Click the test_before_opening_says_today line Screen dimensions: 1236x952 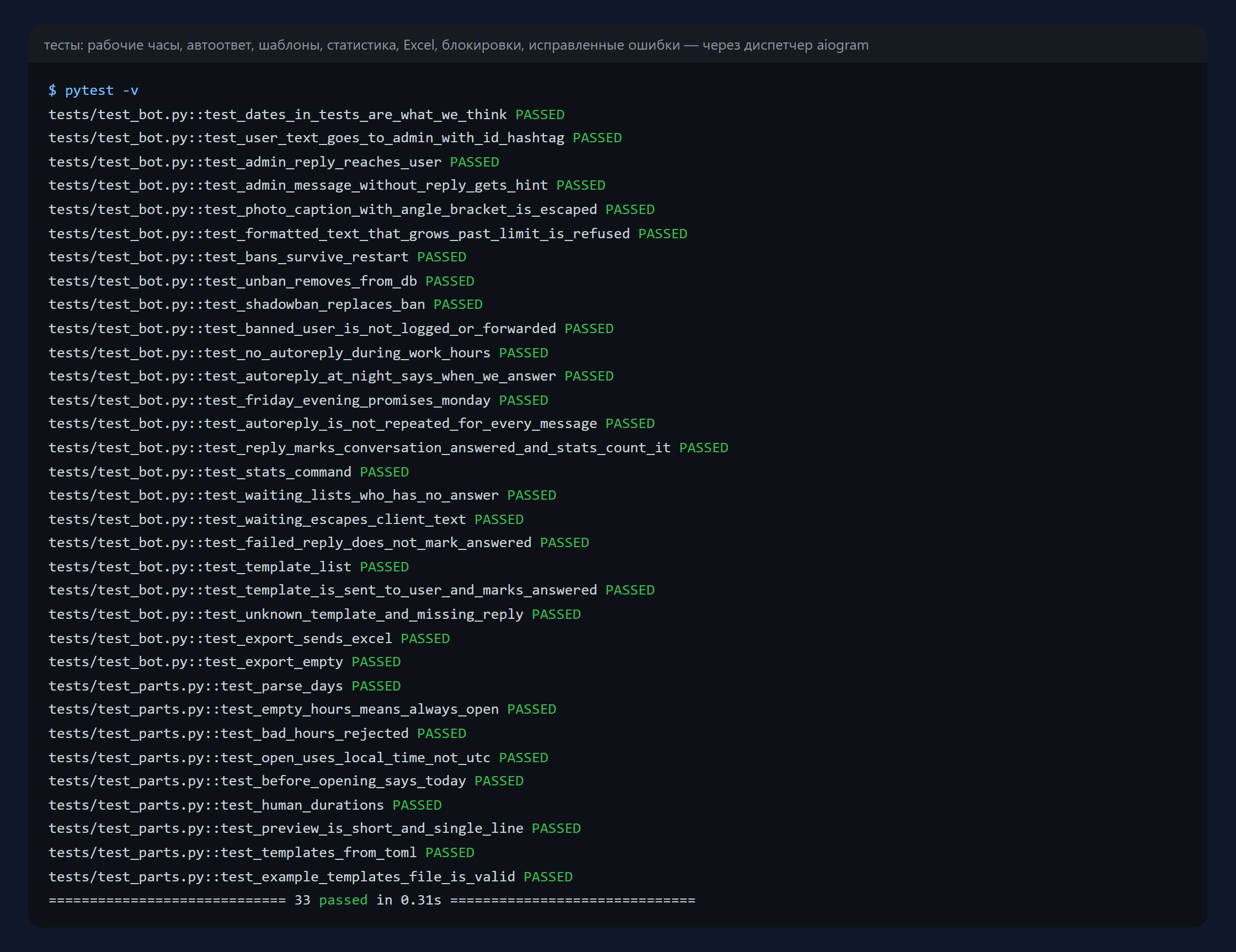tap(286, 780)
